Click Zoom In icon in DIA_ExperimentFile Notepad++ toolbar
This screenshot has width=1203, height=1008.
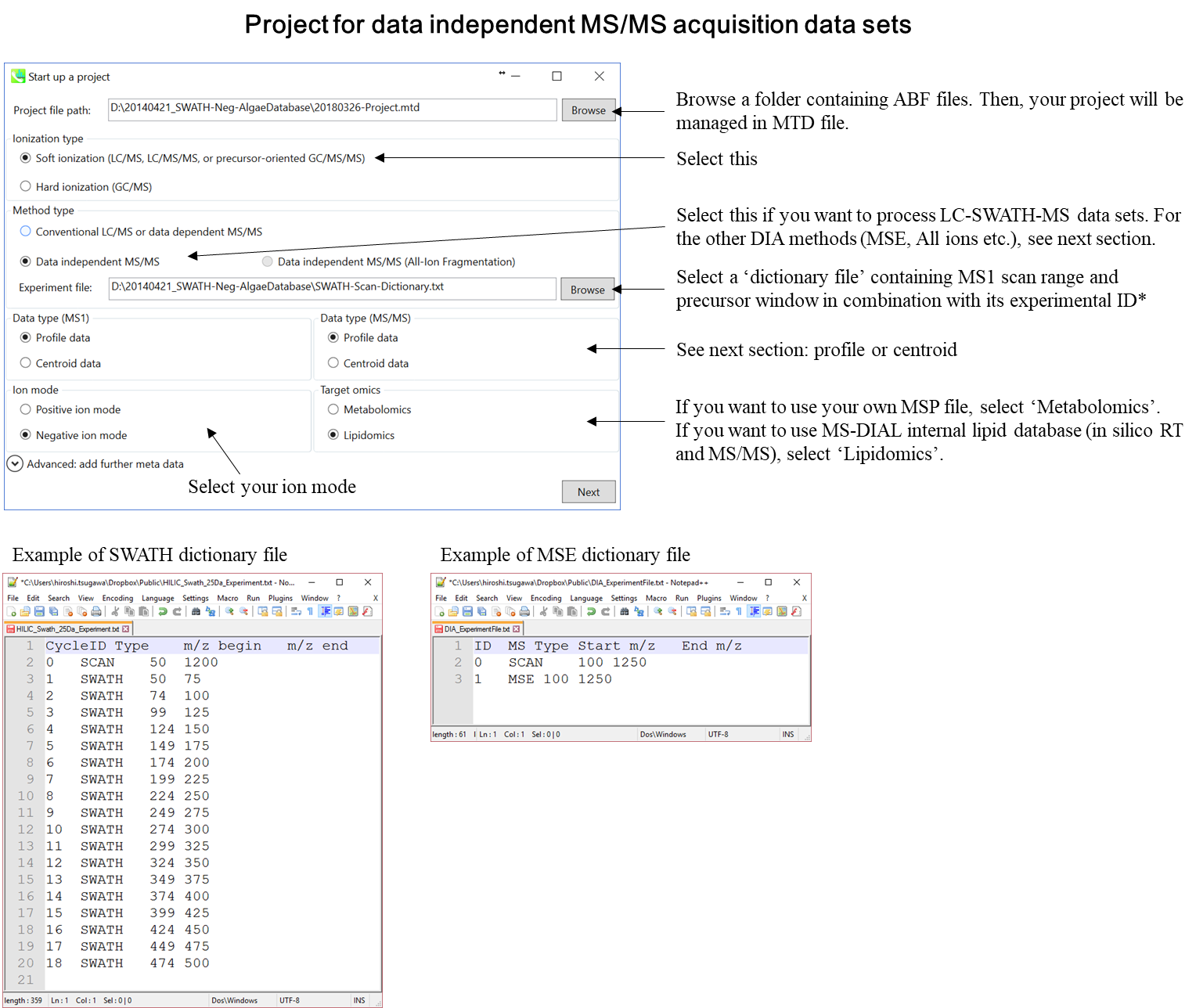[658, 611]
